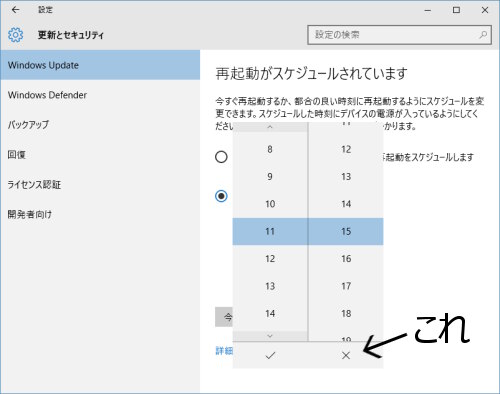Click the partially hidden 今 restart button
The height and width of the screenshot is (394, 500).
click(224, 317)
